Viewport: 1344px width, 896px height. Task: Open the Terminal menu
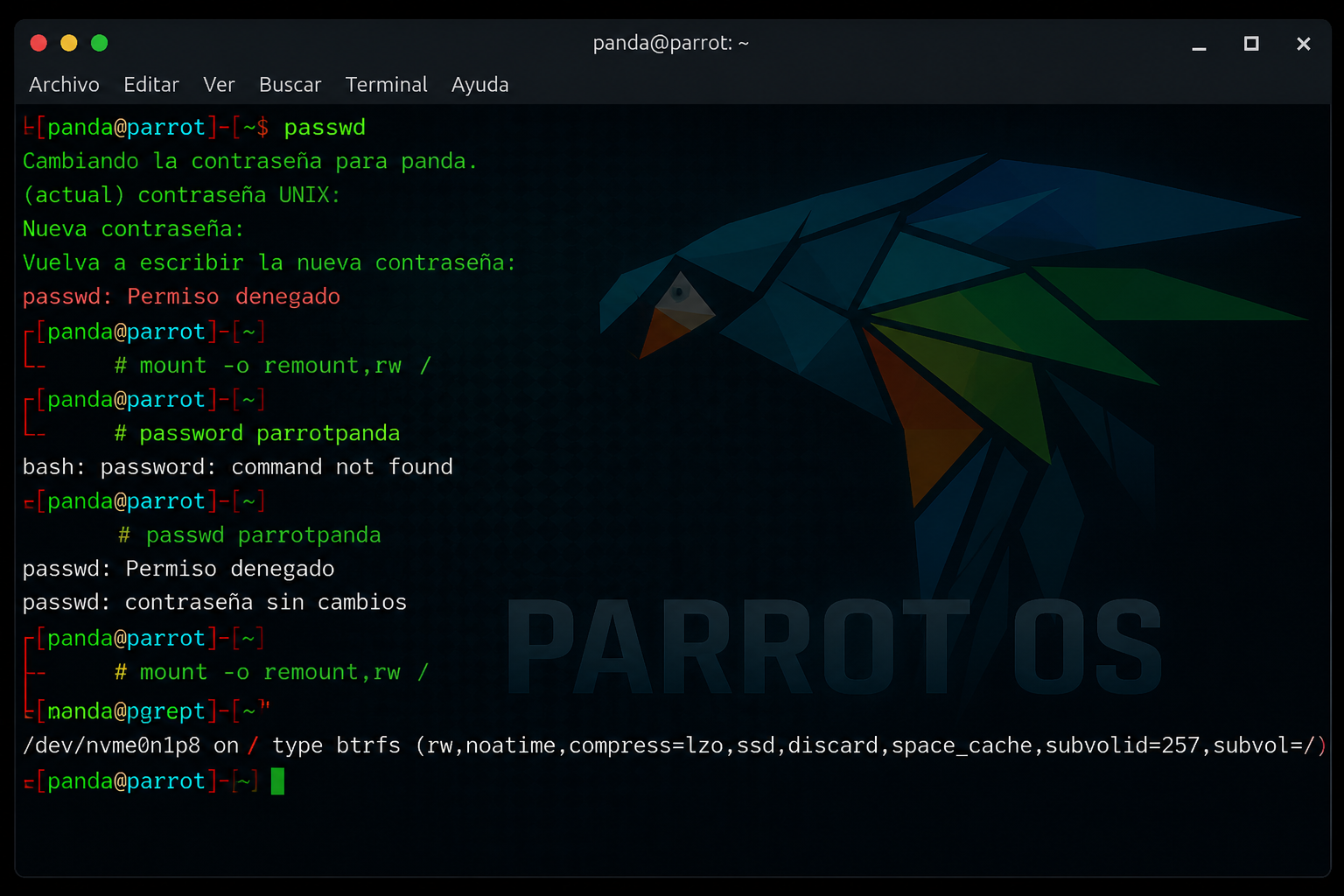386,85
